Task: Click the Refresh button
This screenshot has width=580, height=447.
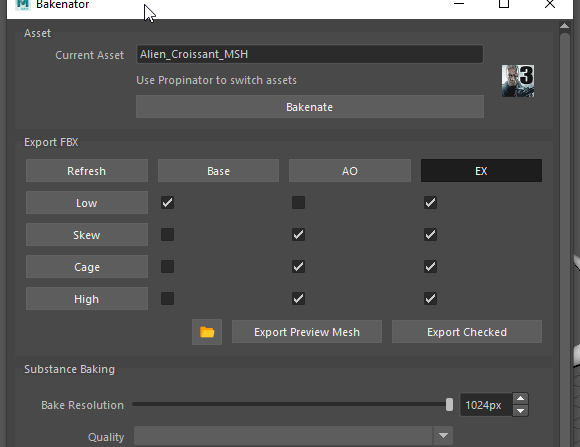Action: pyautogui.click(x=87, y=171)
